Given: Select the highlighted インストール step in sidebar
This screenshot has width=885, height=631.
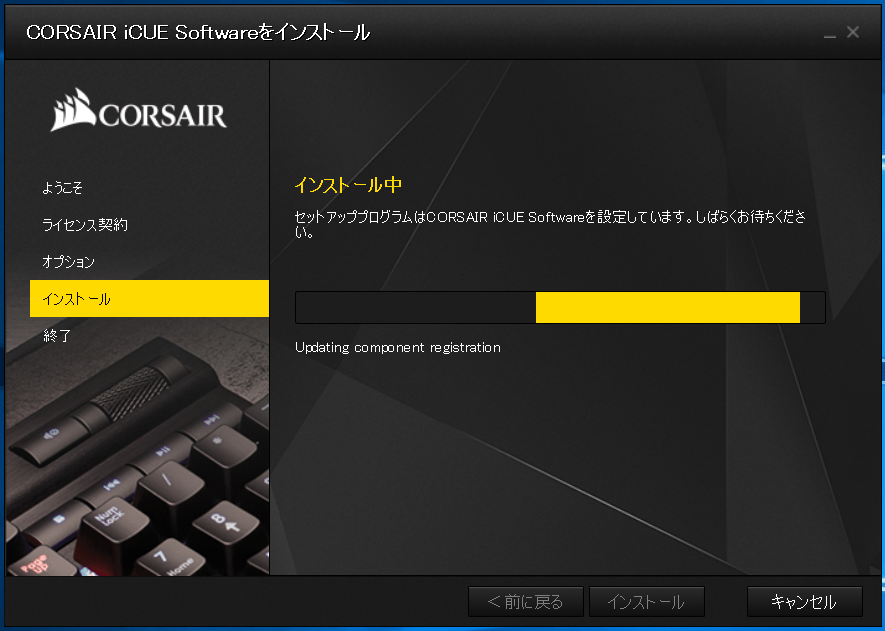Looking at the screenshot, I should click(x=150, y=299).
